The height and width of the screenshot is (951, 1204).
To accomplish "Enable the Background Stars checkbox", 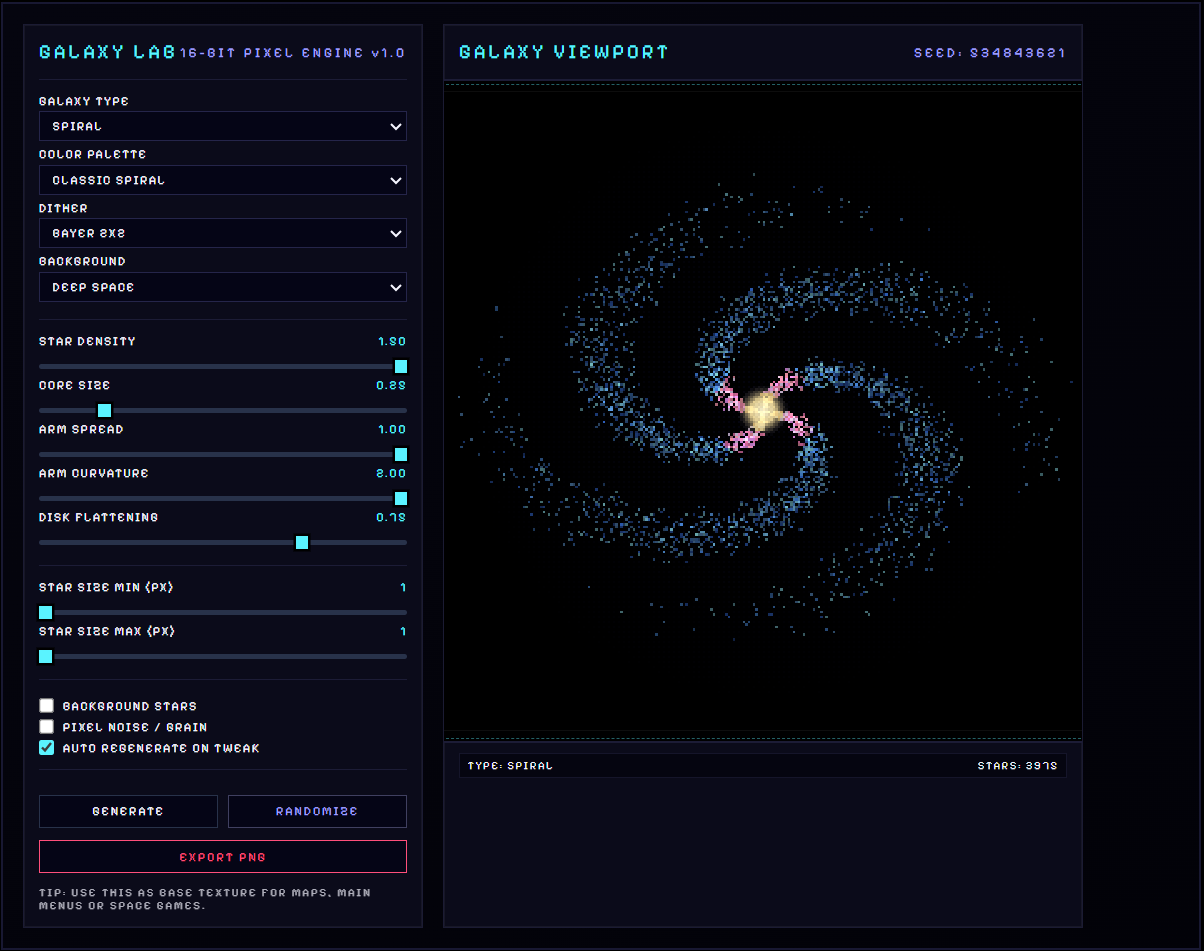I will 46,705.
